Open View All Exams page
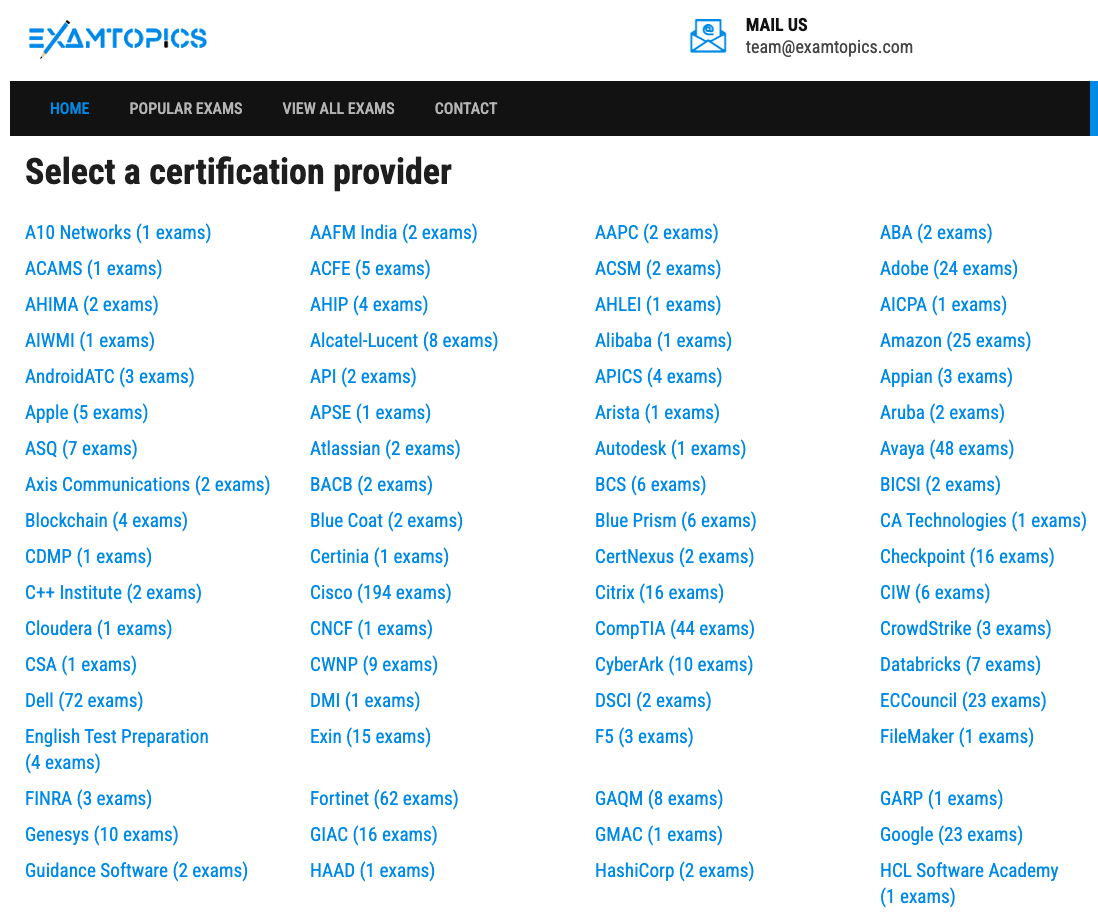 (338, 108)
